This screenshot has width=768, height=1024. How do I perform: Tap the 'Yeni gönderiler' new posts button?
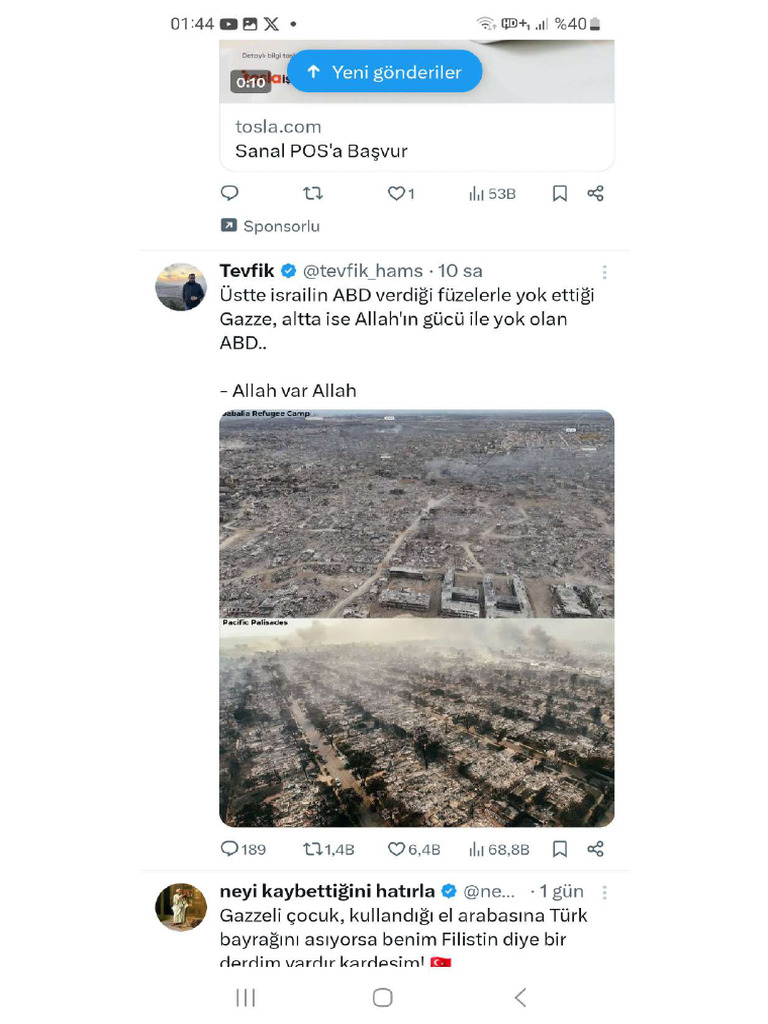point(385,72)
